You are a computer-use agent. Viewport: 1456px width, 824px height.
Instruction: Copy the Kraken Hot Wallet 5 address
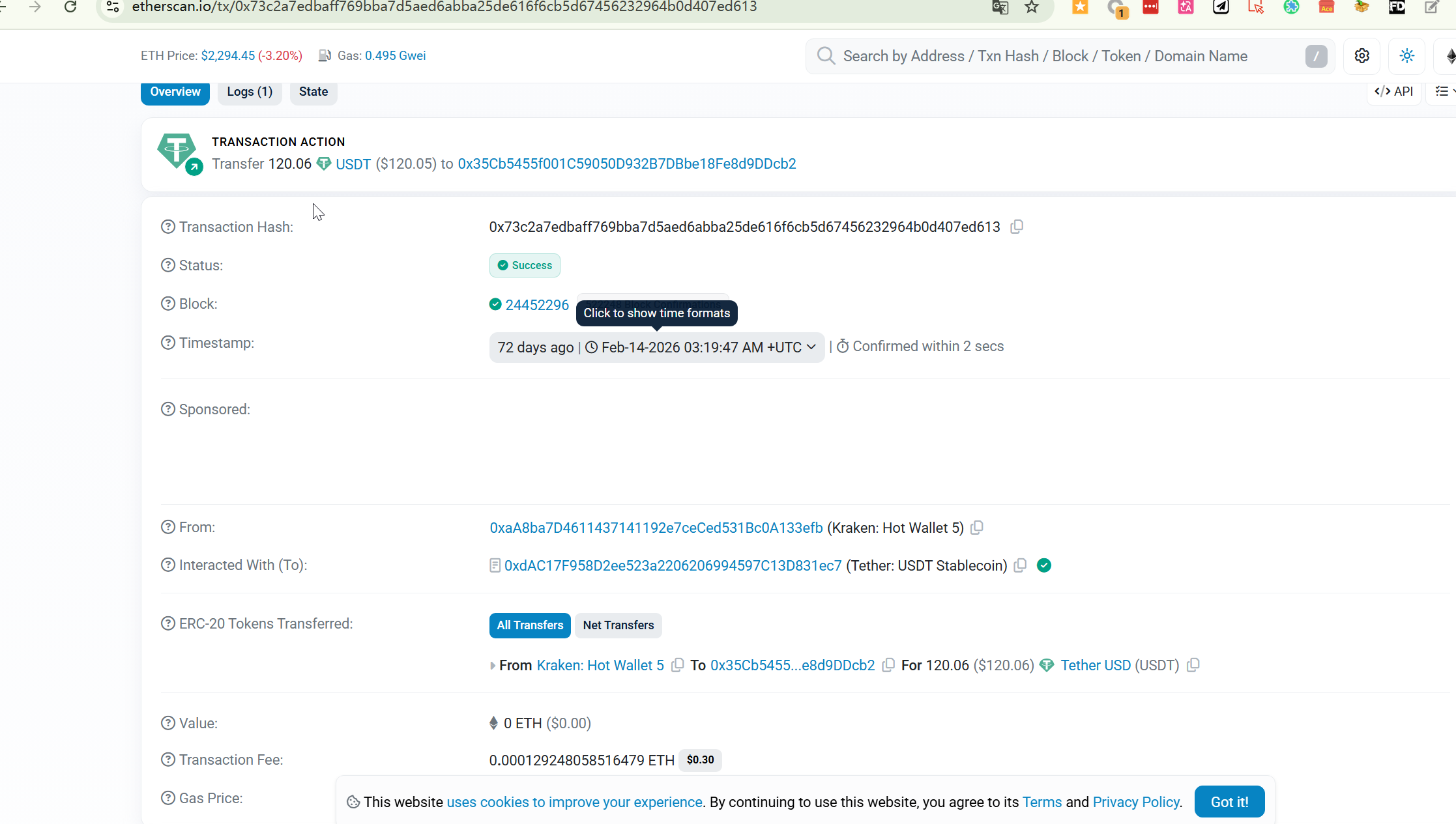coord(976,528)
